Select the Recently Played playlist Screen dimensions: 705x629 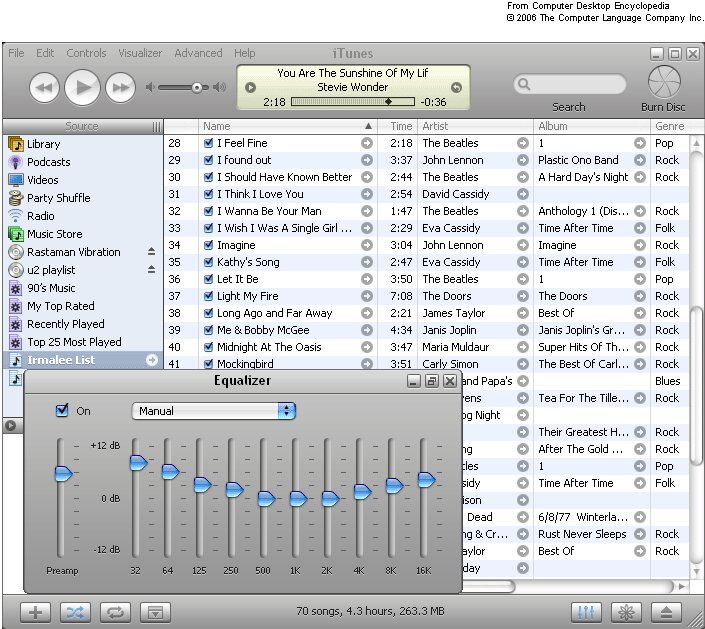pos(65,324)
